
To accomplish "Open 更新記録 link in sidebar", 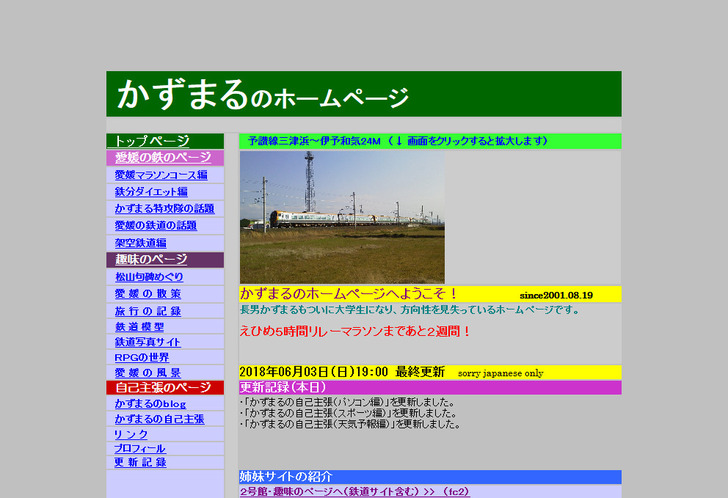I will (x=139, y=463).
